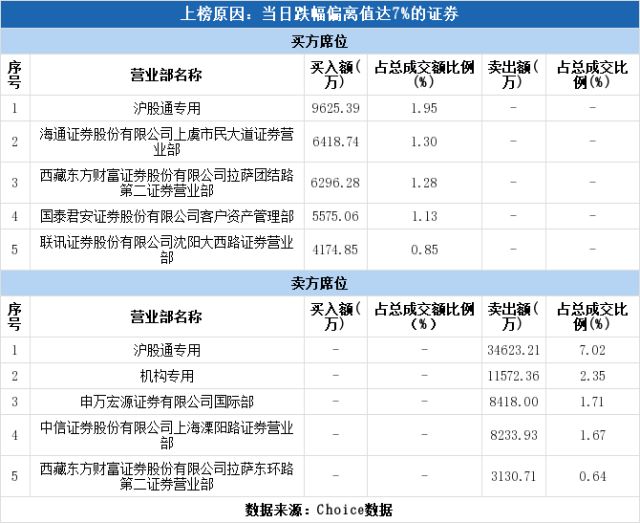Click the ratio value 7.02
The image size is (640, 523).
pyautogui.click(x=592, y=350)
